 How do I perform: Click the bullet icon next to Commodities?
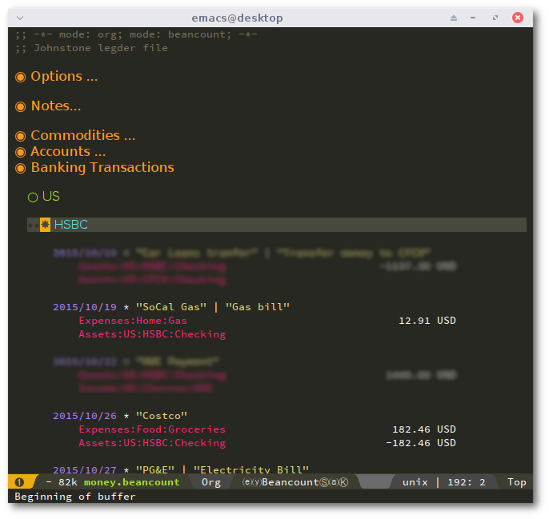click(x=20, y=136)
